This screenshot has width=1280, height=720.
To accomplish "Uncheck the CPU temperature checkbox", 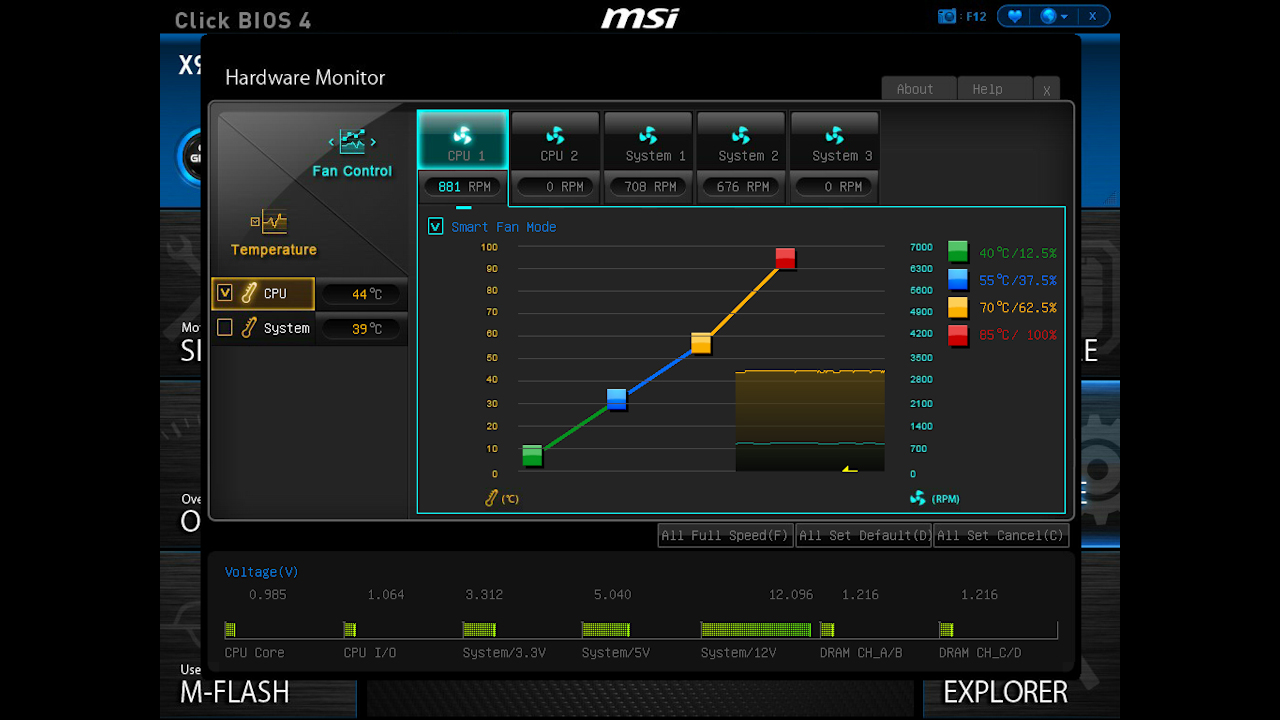I will 225,293.
